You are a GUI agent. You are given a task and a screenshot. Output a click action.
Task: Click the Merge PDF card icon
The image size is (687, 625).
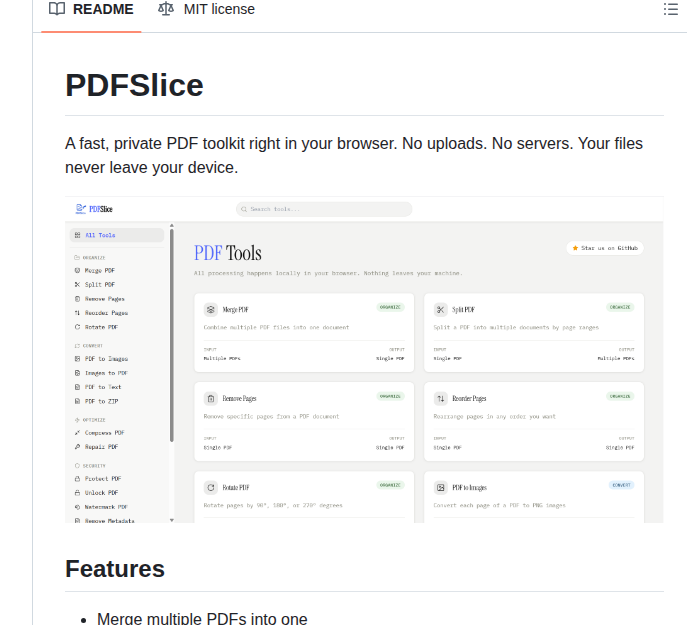211,310
